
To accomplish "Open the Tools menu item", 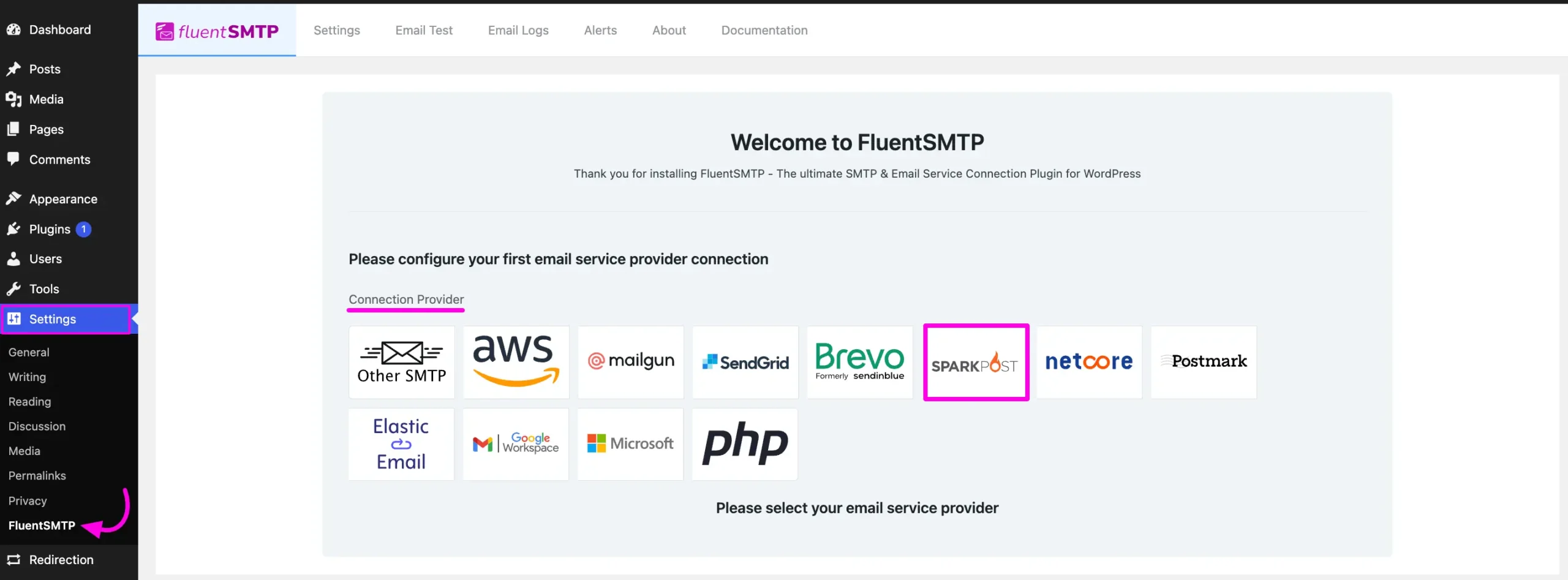I will [69, 288].
